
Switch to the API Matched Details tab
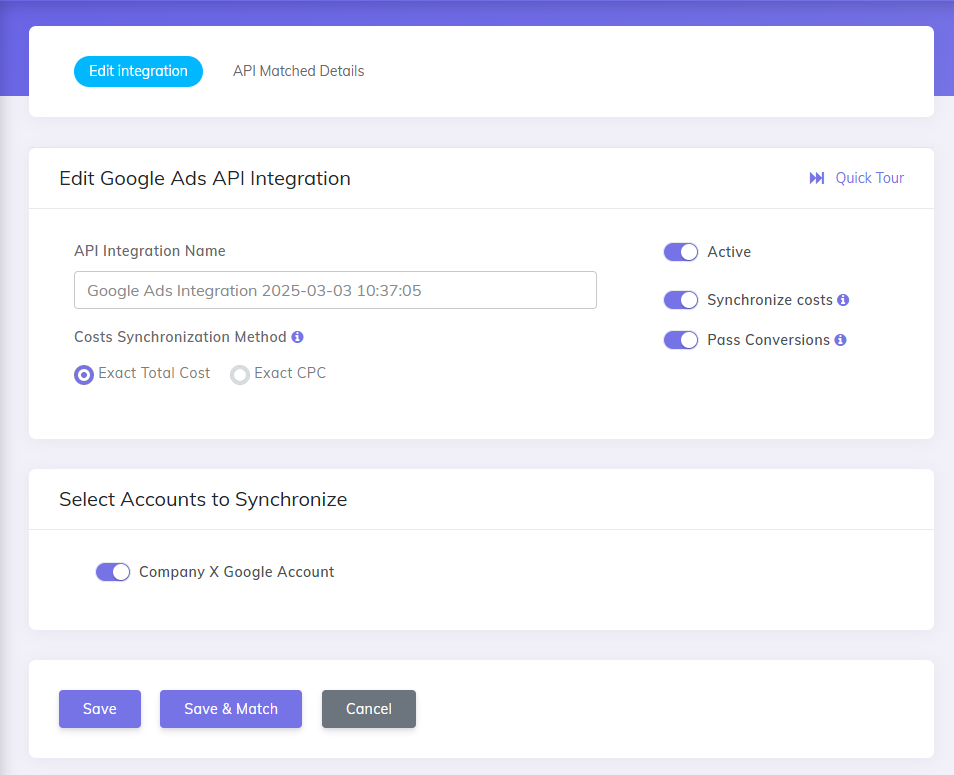tap(298, 71)
